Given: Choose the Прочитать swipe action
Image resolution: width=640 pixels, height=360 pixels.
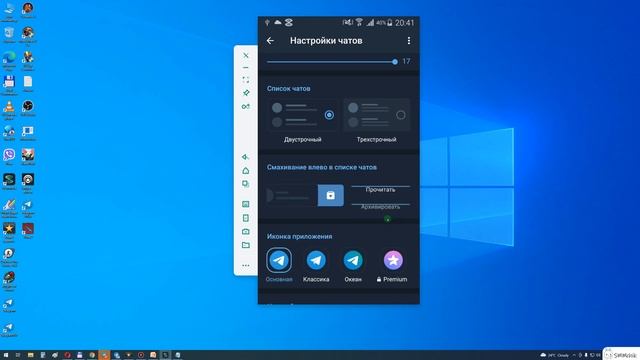Looking at the screenshot, I should (x=380, y=190).
